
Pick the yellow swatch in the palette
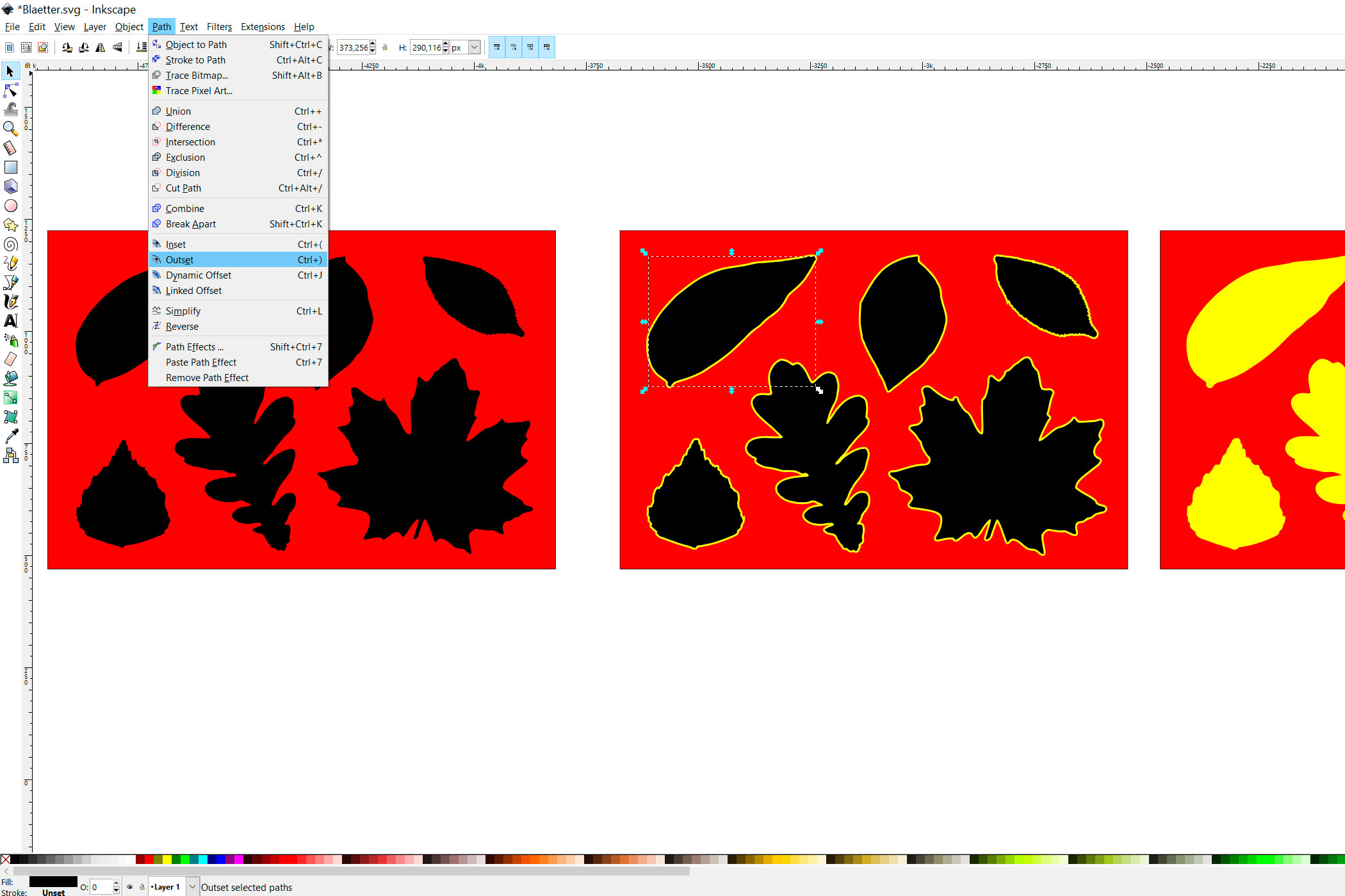[x=167, y=859]
